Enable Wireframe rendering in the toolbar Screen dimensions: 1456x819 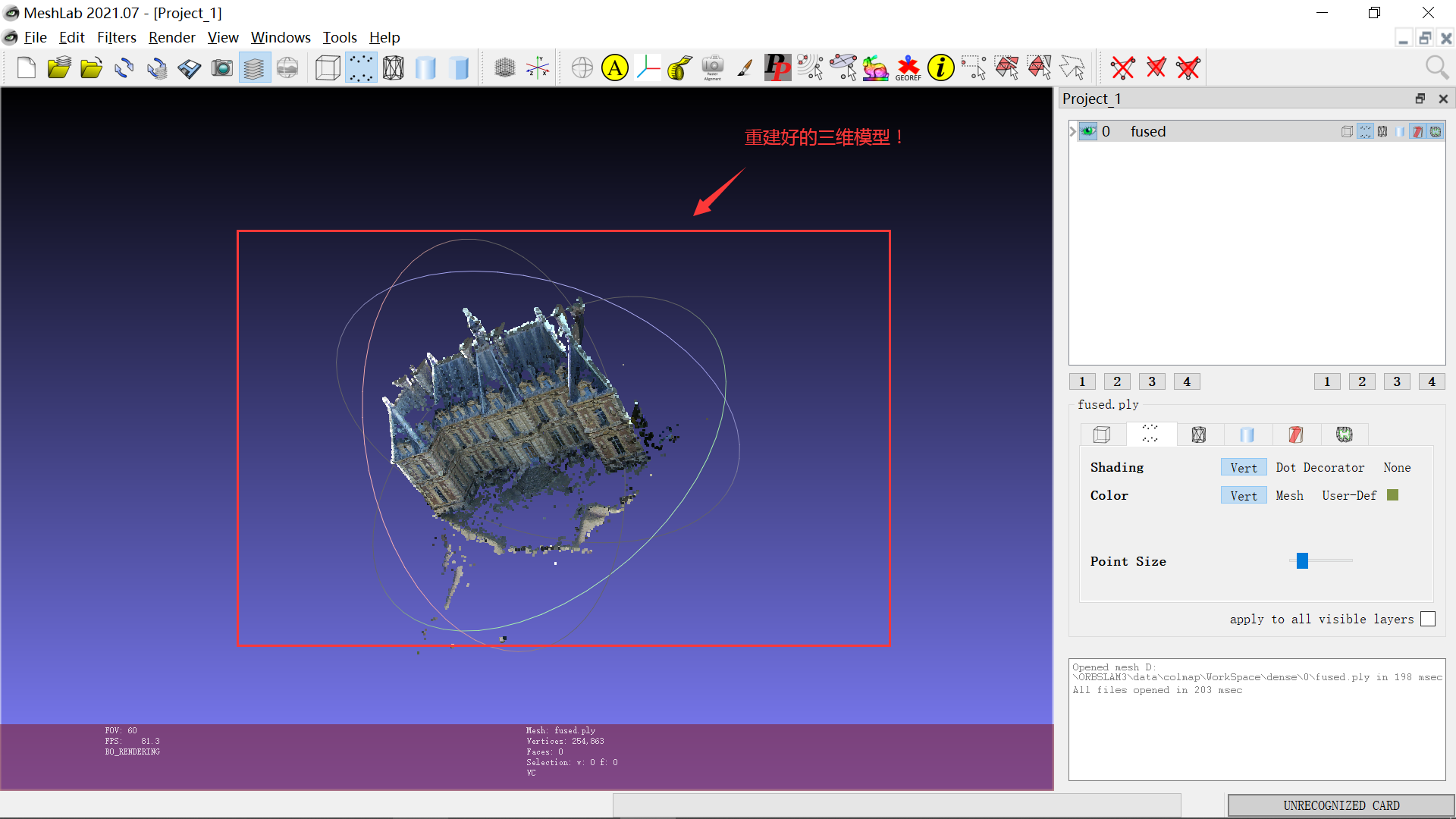(x=394, y=68)
